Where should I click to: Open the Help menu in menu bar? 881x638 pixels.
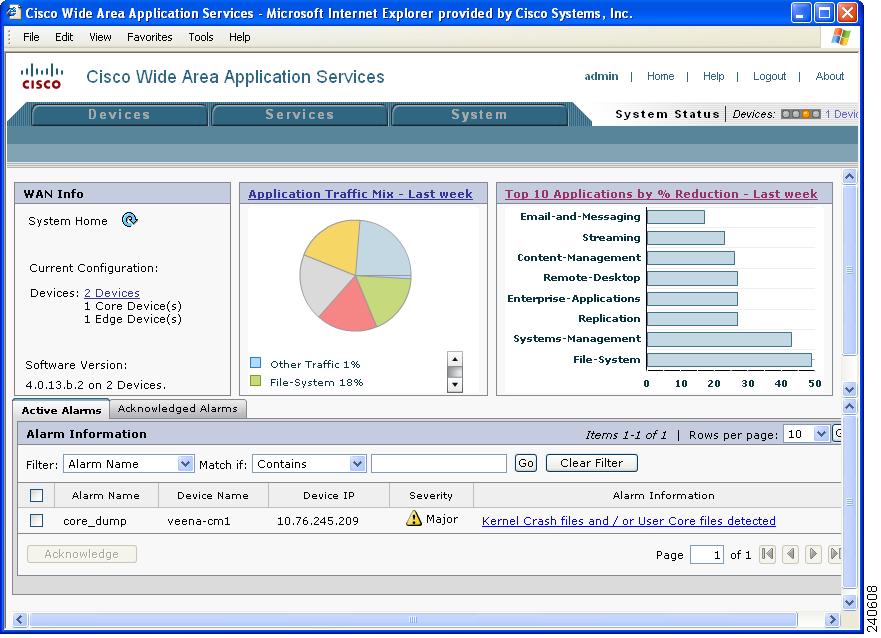point(239,37)
